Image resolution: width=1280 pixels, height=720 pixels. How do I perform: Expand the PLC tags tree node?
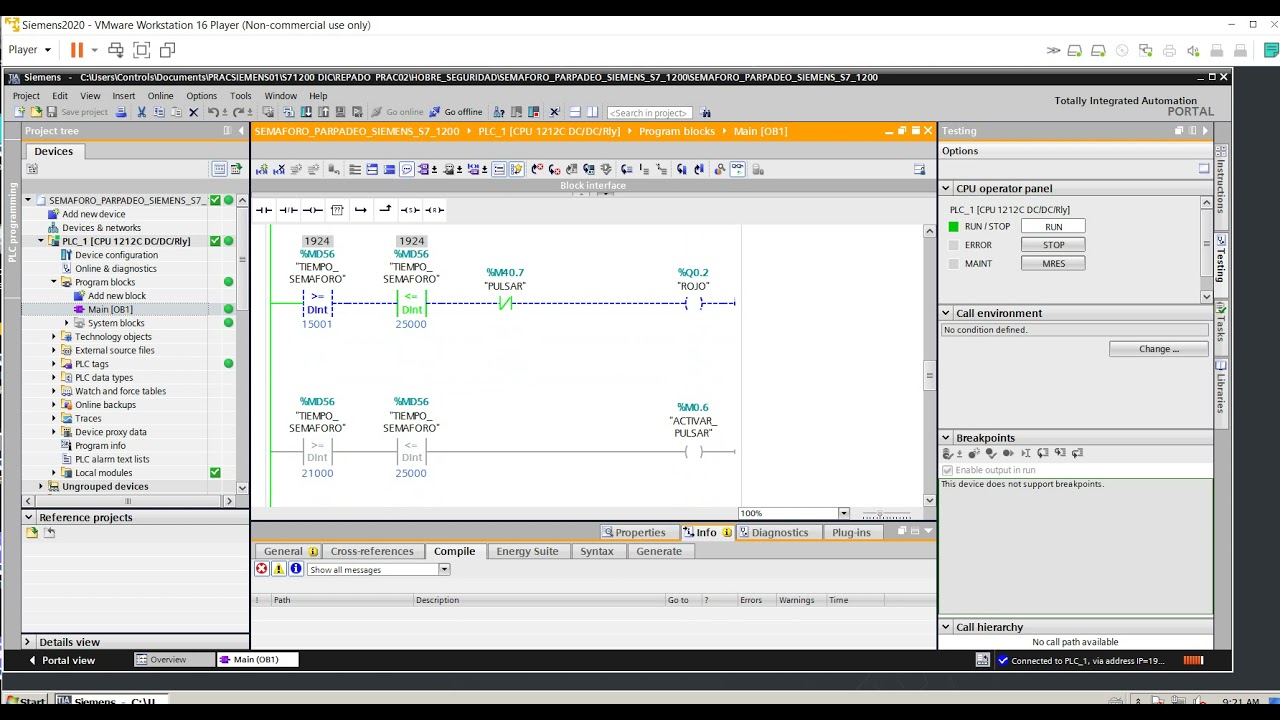[54, 364]
